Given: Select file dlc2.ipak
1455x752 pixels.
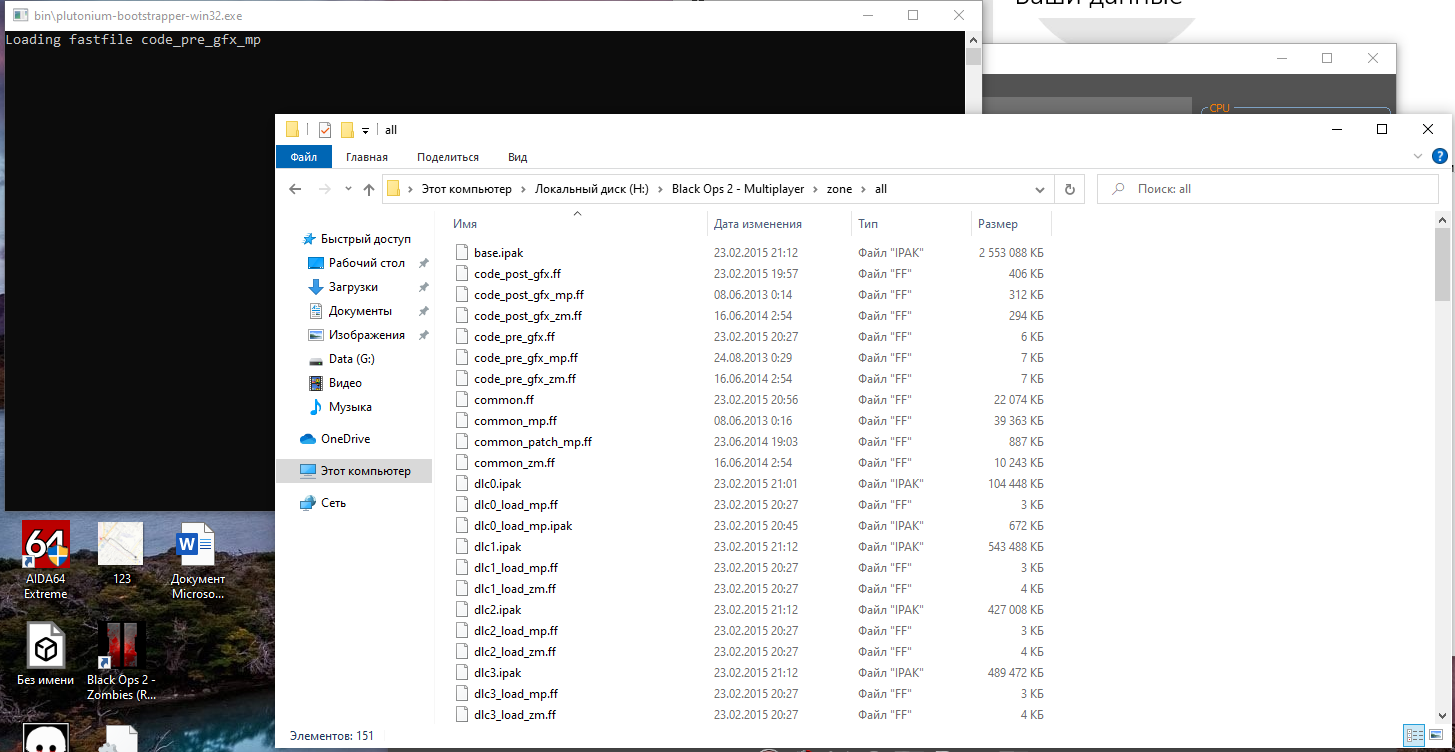Looking at the screenshot, I should [498, 610].
